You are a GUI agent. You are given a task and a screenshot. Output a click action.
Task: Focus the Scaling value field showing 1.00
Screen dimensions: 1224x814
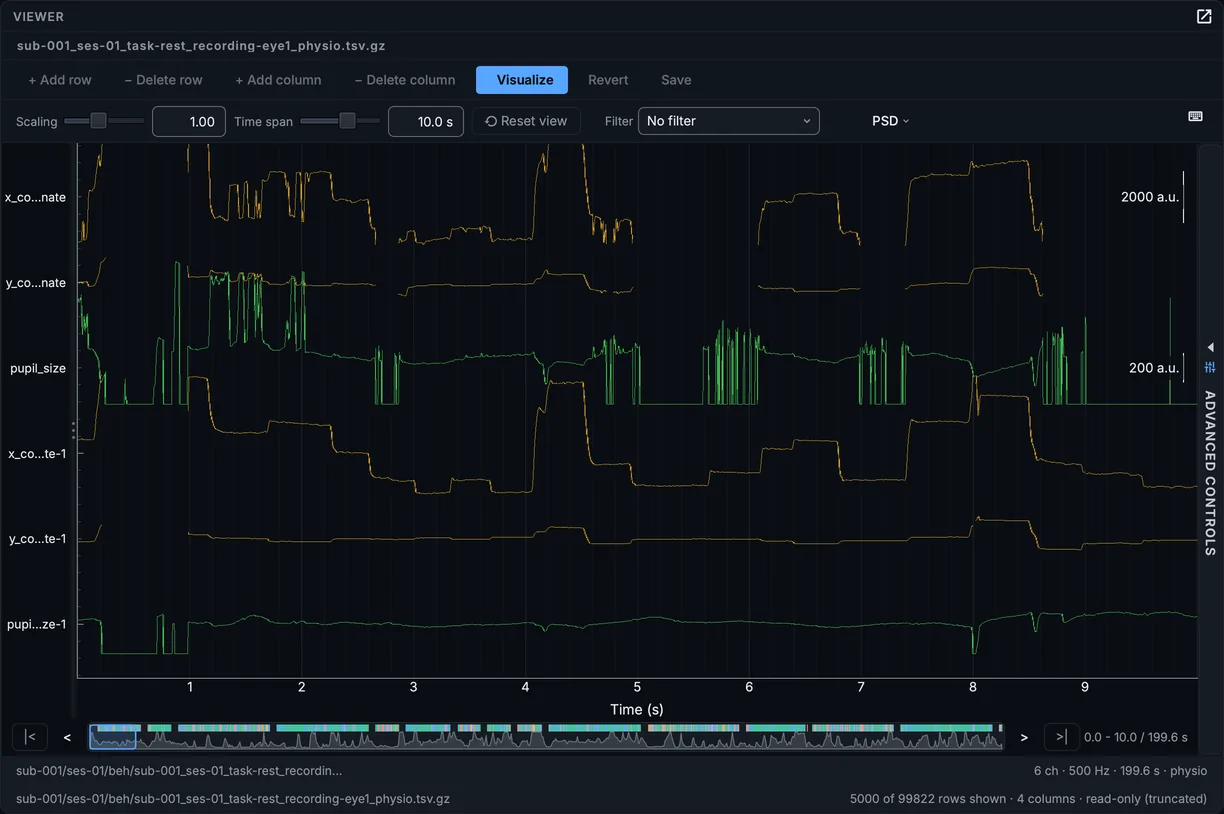pyautogui.click(x=189, y=121)
